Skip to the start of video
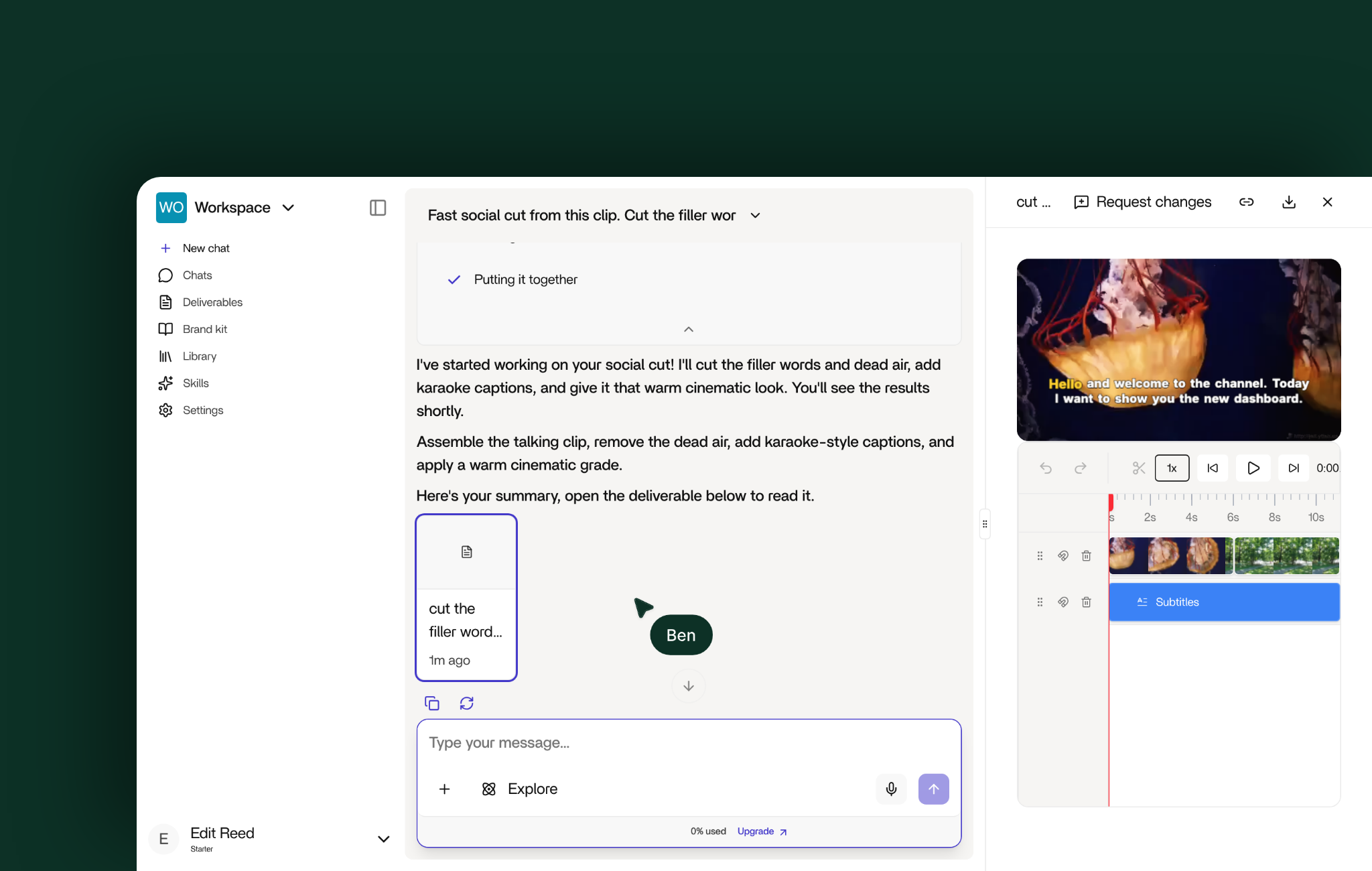The height and width of the screenshot is (871, 1372). pos(1213,468)
